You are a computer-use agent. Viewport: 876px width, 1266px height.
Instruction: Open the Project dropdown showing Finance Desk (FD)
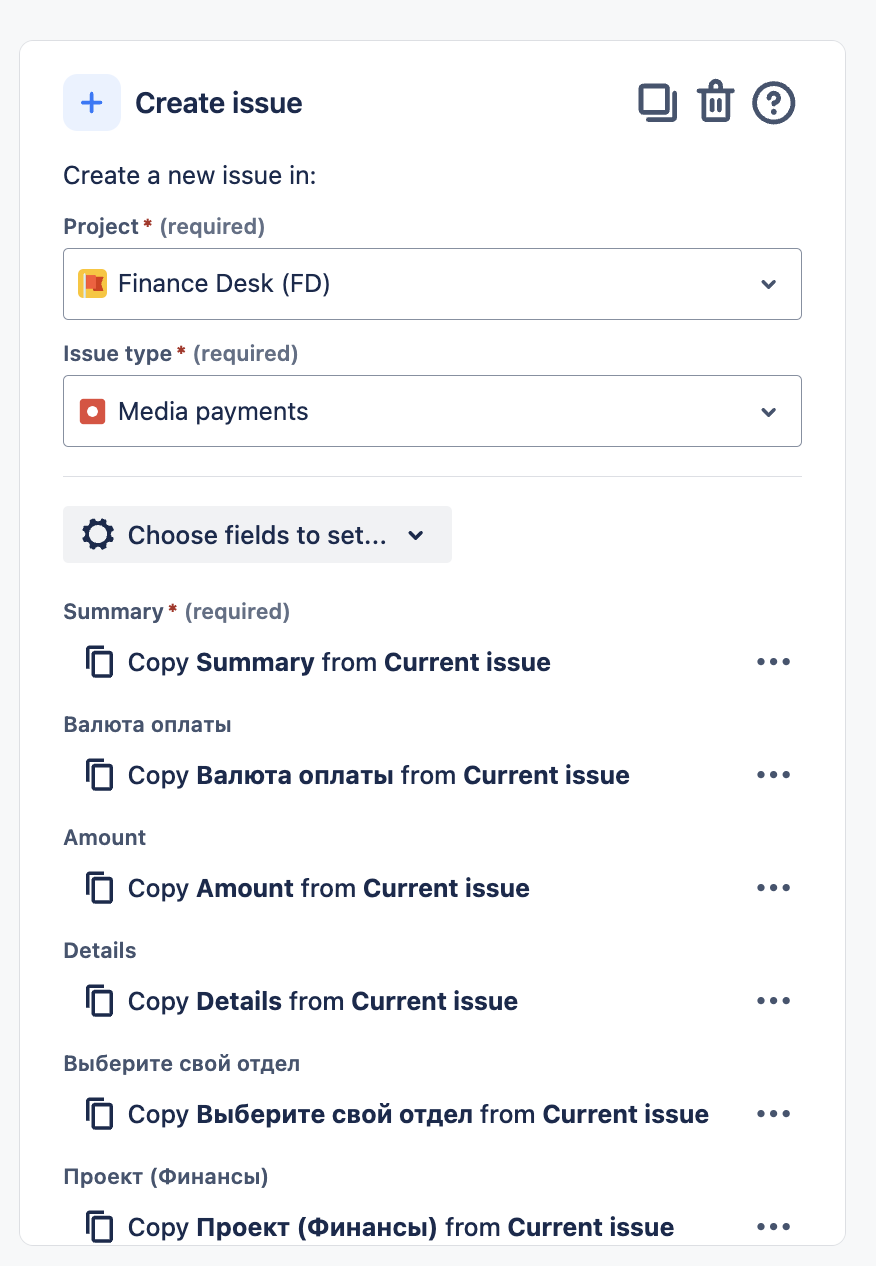pyautogui.click(x=432, y=284)
